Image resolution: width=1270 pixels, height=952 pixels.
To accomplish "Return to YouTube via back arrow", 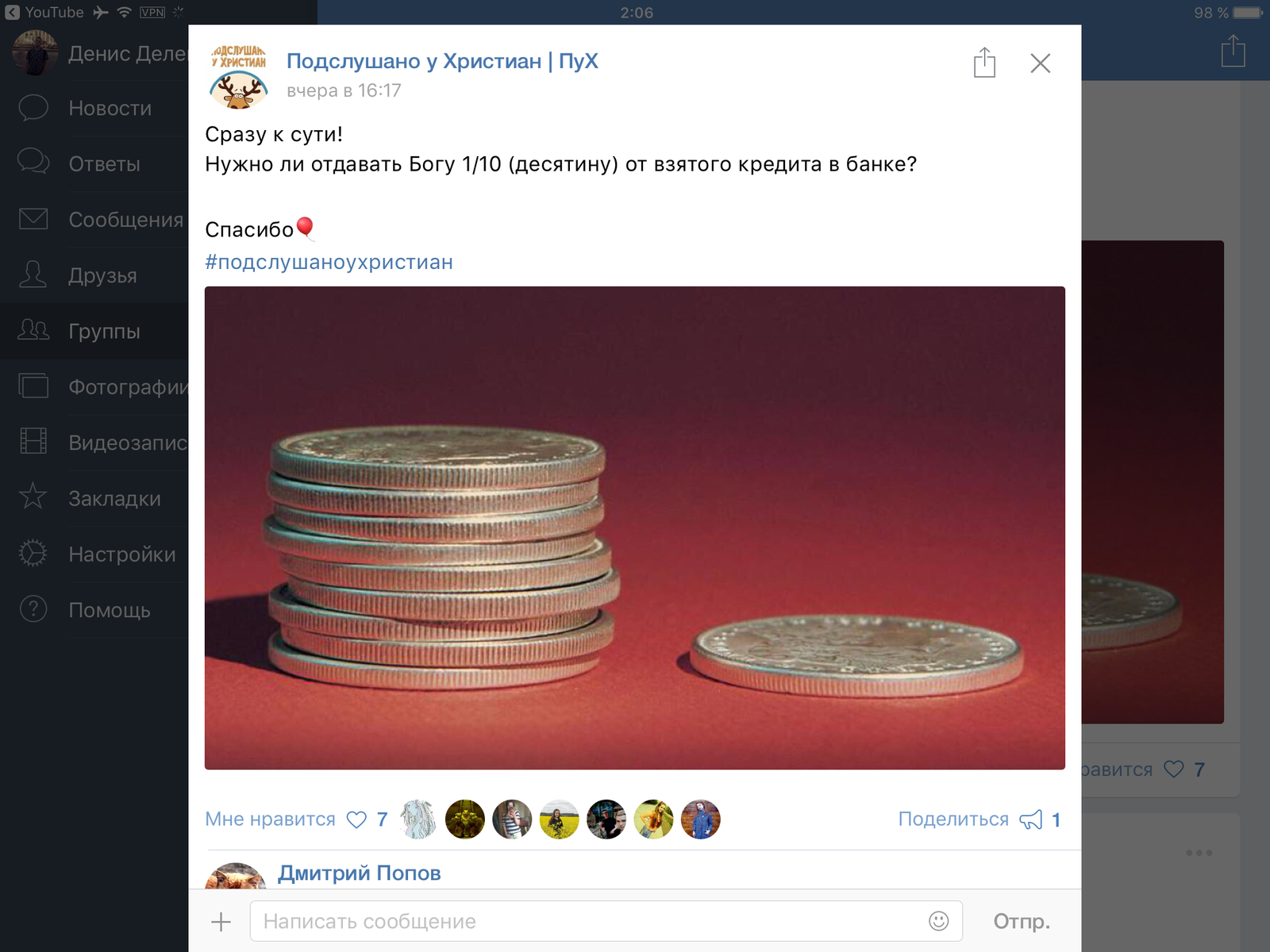I will click(44, 12).
